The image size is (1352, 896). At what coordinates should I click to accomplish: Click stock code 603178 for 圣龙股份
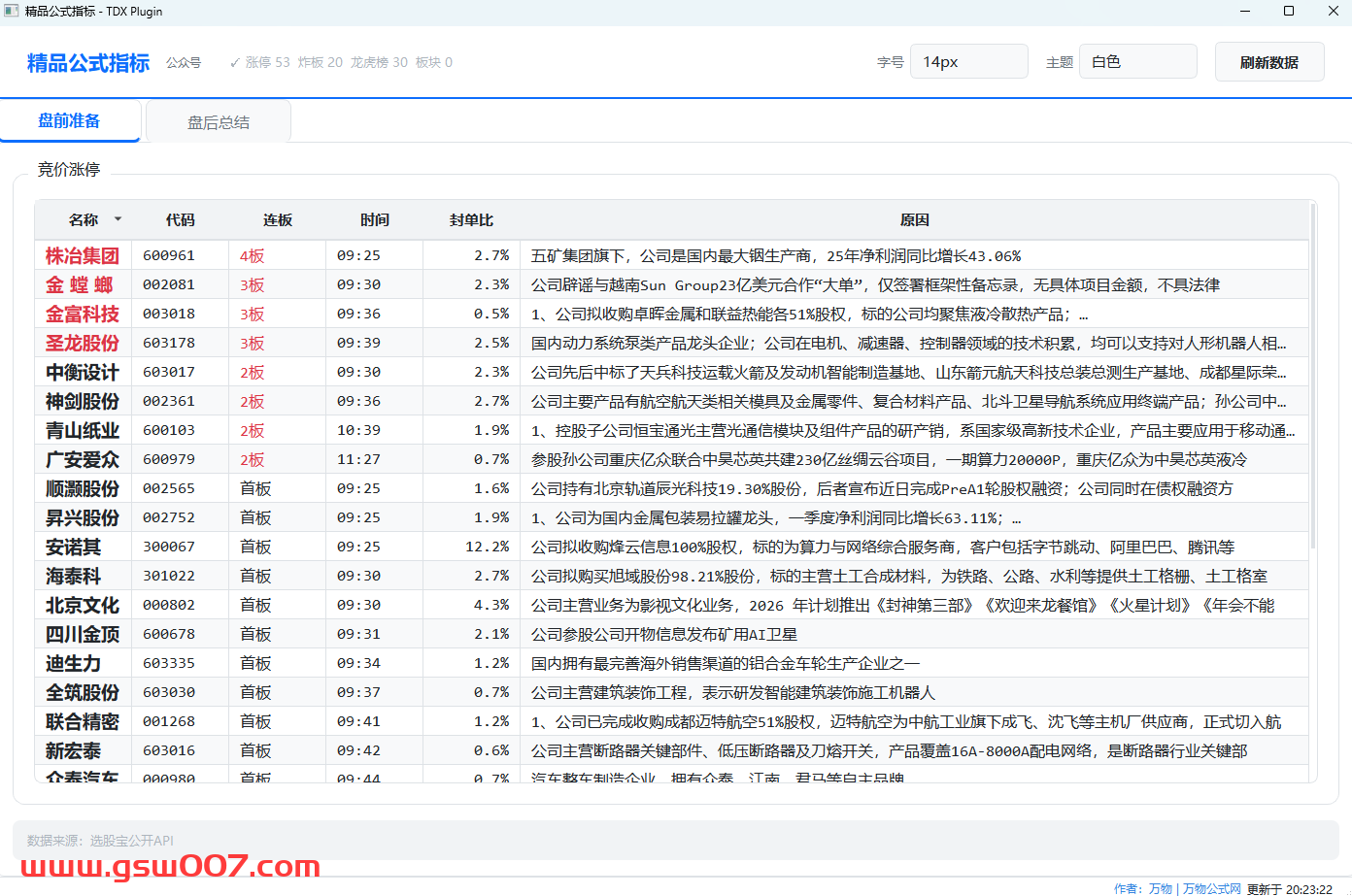tap(169, 344)
